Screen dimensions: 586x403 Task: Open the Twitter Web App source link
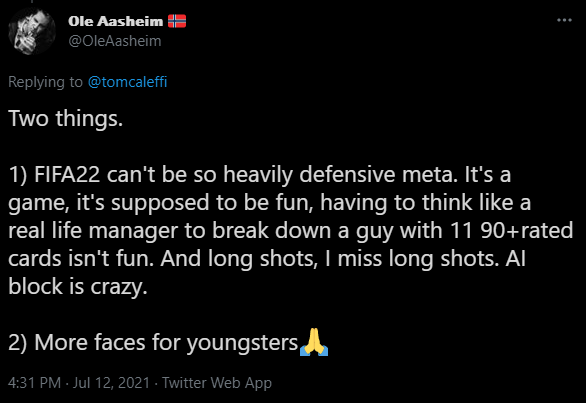click(216, 383)
